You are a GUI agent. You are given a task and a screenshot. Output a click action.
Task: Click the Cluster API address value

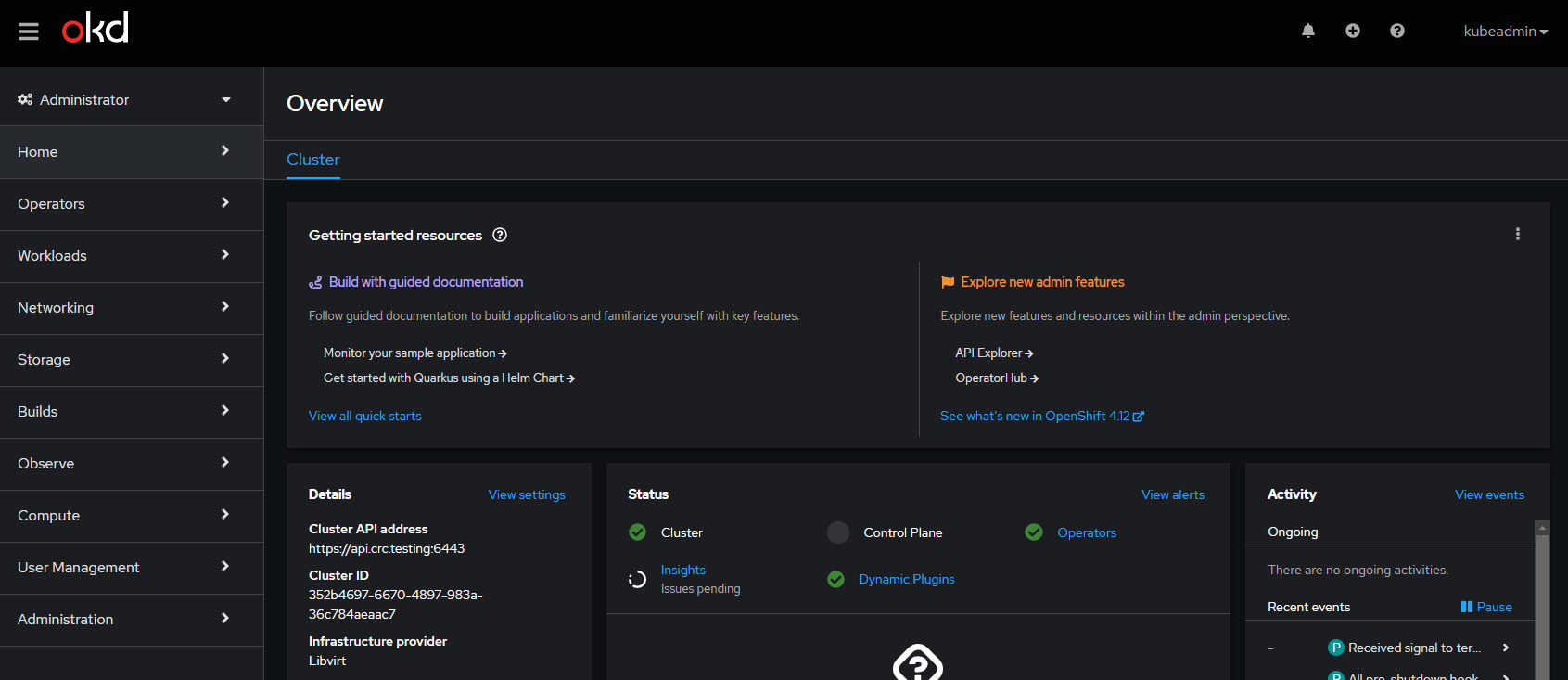(x=387, y=548)
